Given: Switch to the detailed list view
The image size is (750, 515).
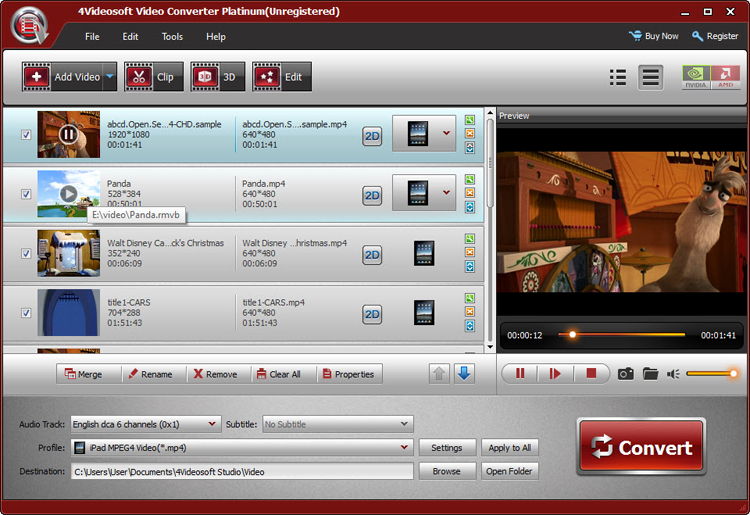Looking at the screenshot, I should click(651, 77).
